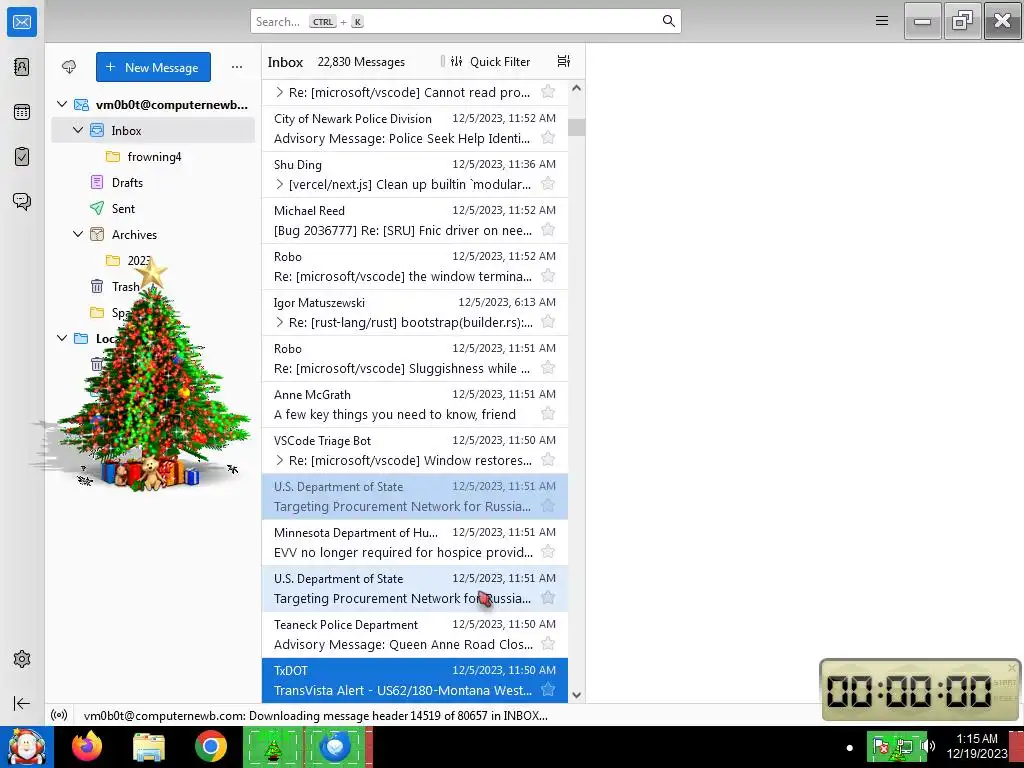Viewport: 1024px width, 768px height.
Task: Open Settings gear icon
Action: [22, 659]
